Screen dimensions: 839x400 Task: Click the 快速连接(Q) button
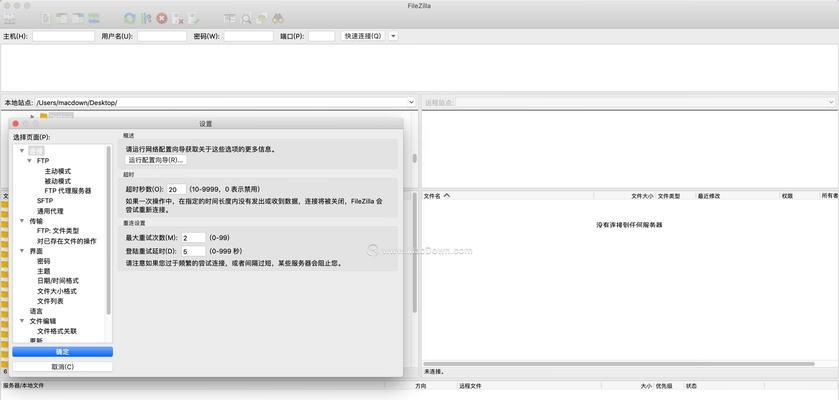point(363,36)
